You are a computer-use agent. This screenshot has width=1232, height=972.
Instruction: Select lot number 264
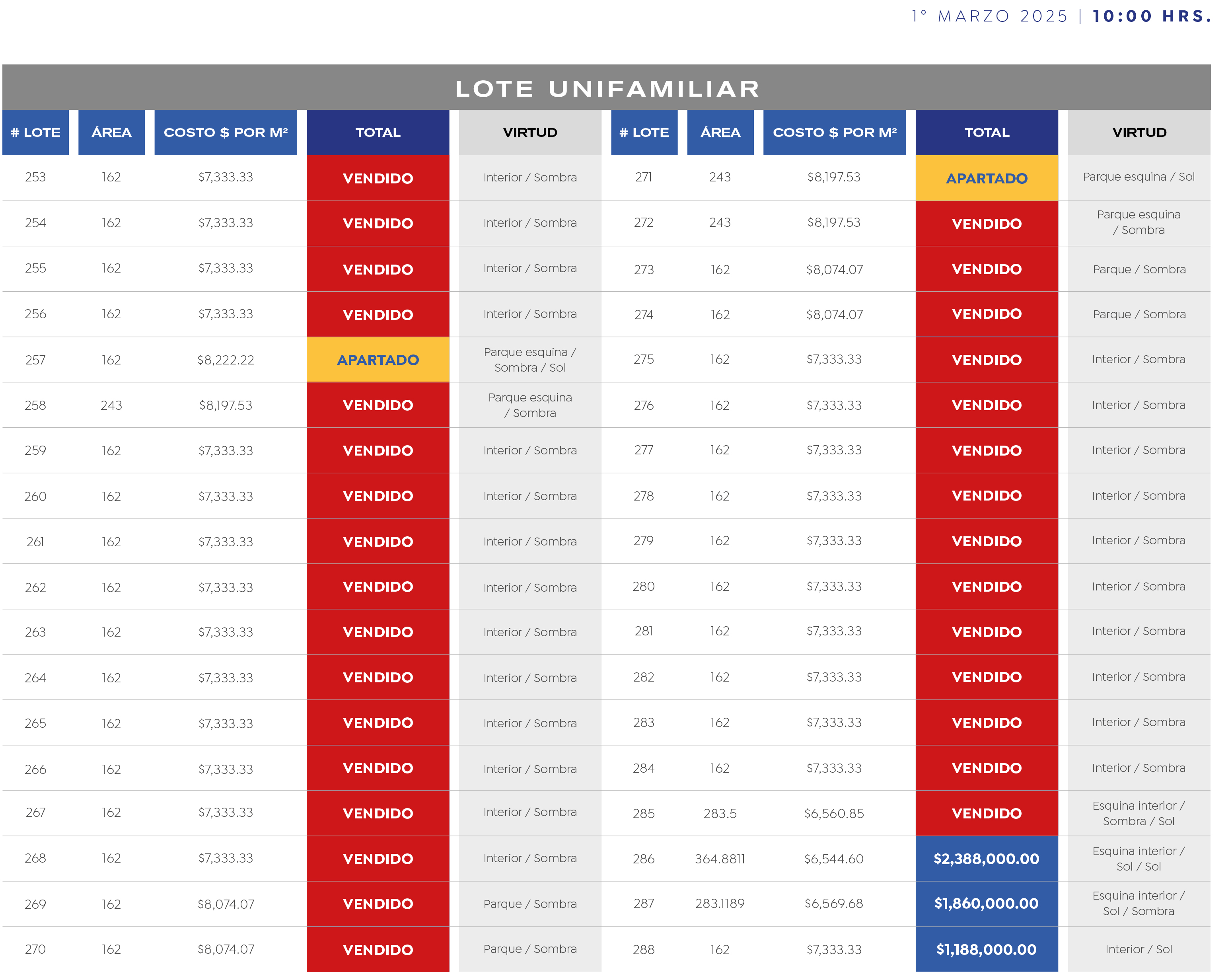35,678
